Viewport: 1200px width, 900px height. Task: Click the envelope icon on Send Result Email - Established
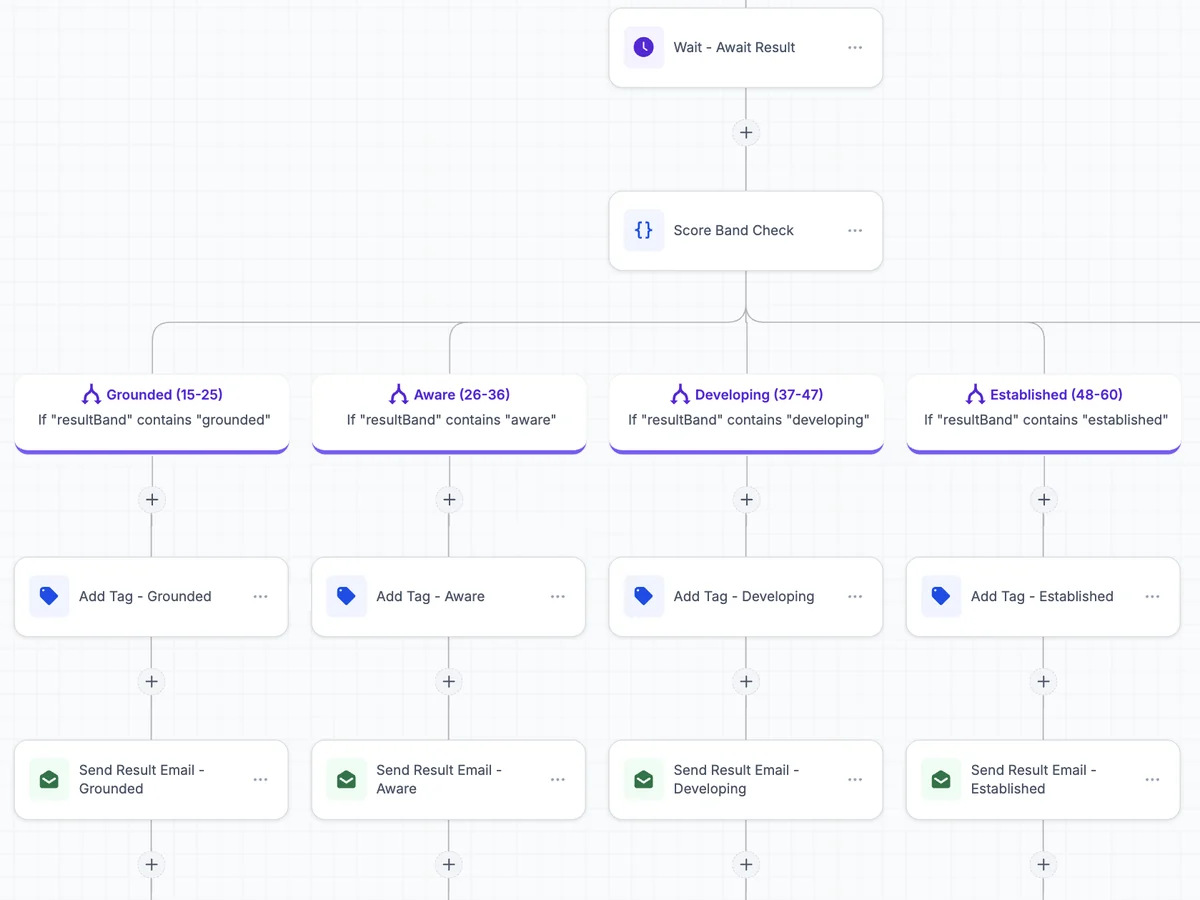(941, 779)
